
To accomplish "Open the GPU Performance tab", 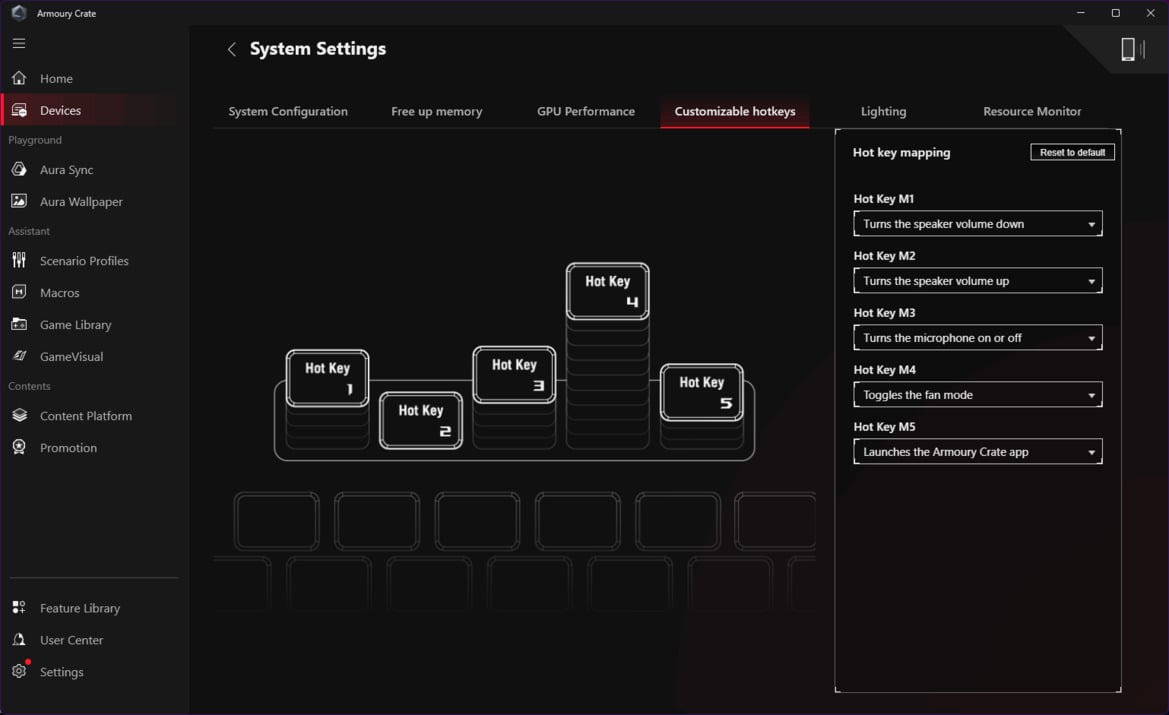I will point(586,111).
